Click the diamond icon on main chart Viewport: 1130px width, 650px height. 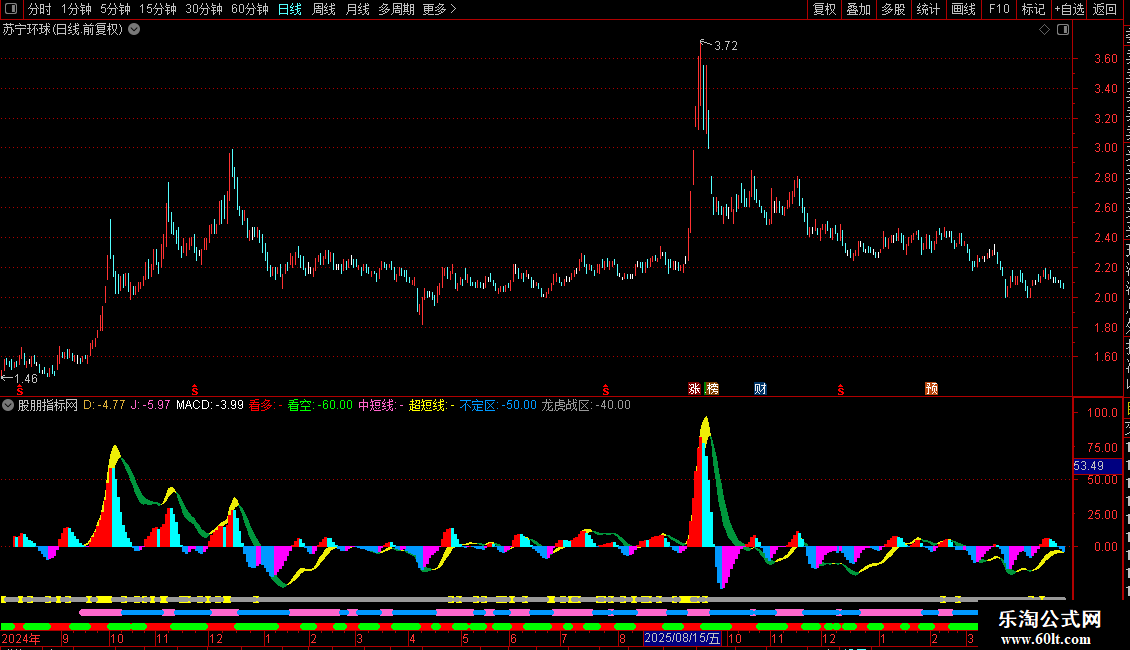pyautogui.click(x=1044, y=30)
